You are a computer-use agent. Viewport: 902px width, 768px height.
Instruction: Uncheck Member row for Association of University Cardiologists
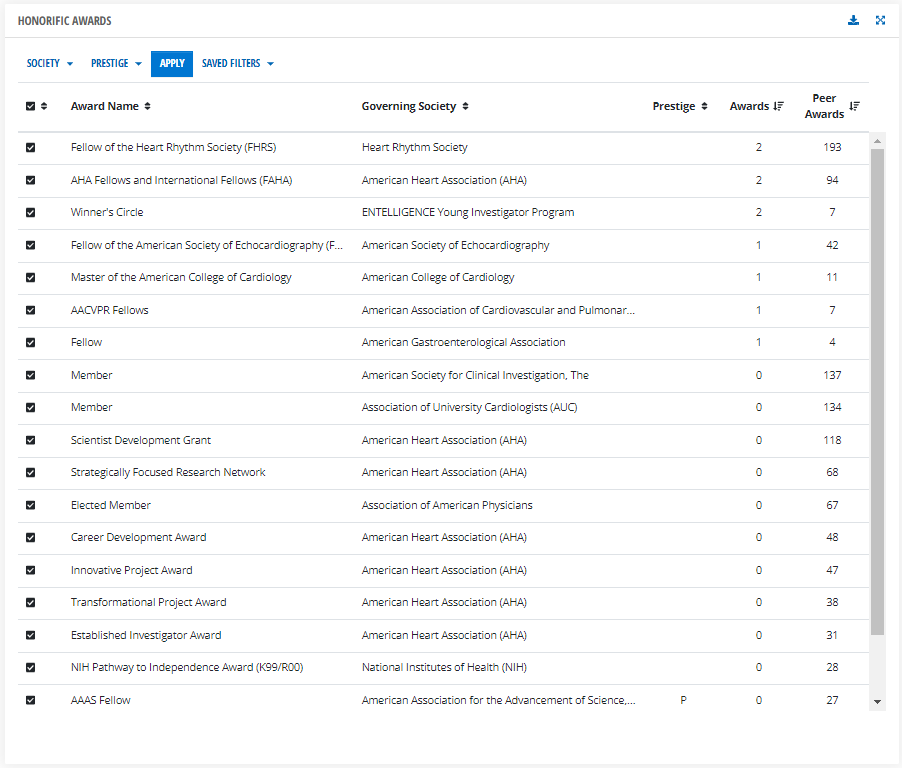click(x=30, y=407)
